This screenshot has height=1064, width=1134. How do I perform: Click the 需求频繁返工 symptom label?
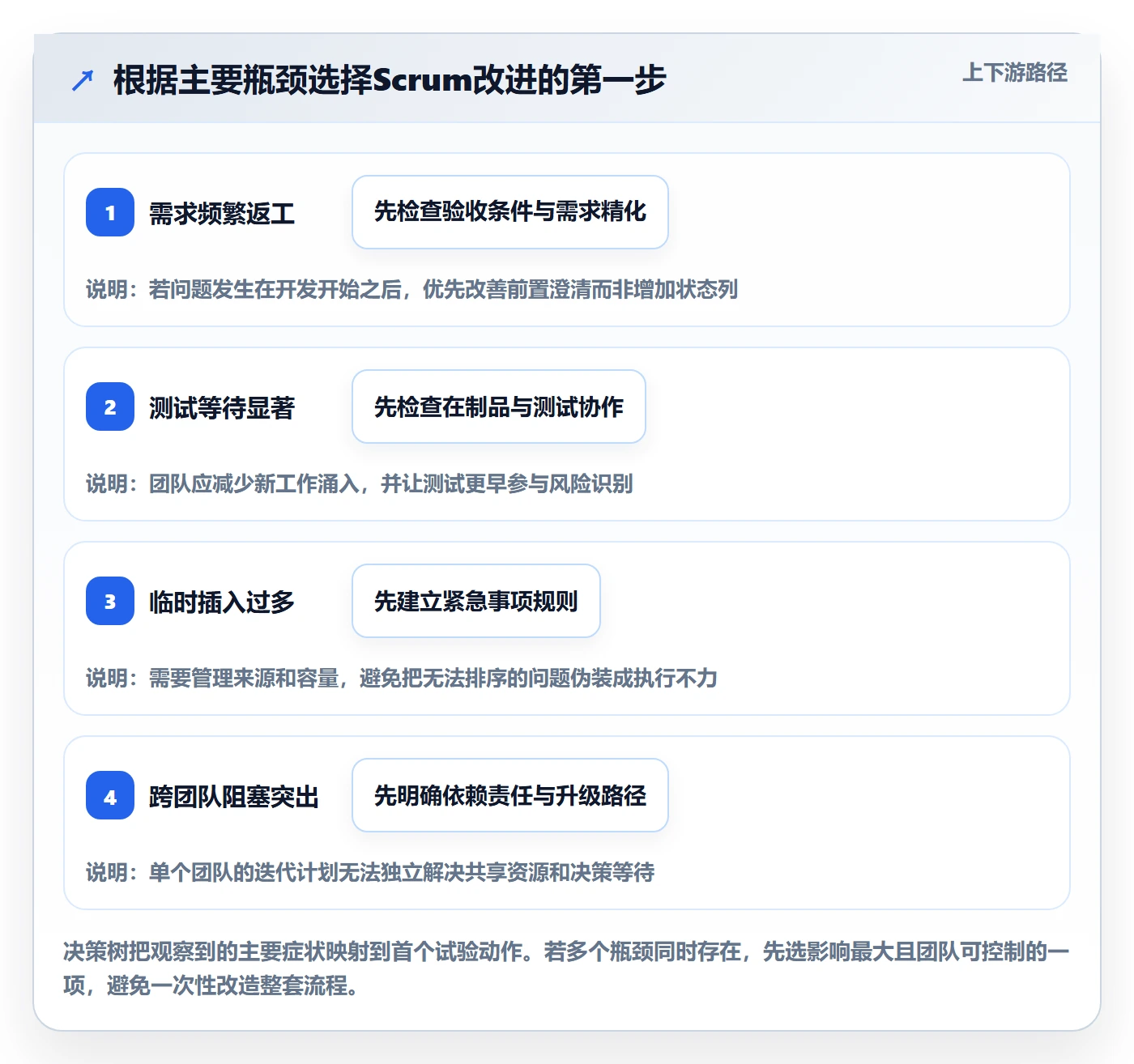click(222, 214)
